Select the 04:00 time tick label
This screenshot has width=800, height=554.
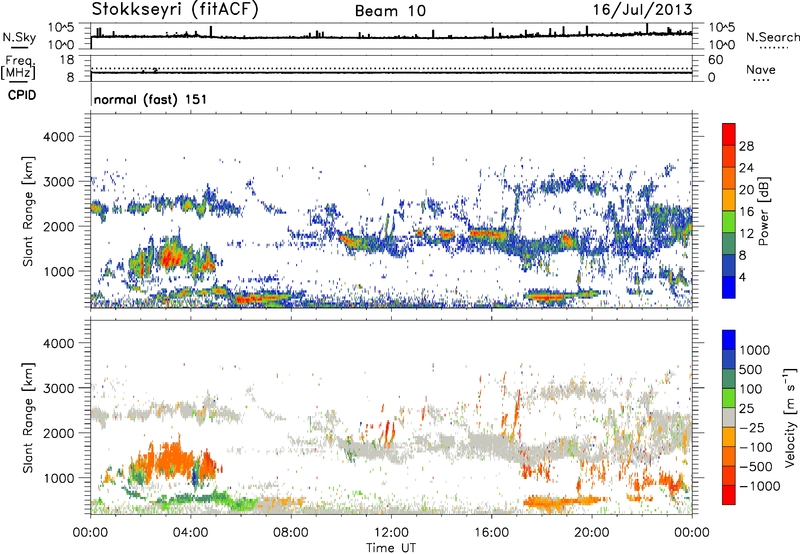coord(190,533)
